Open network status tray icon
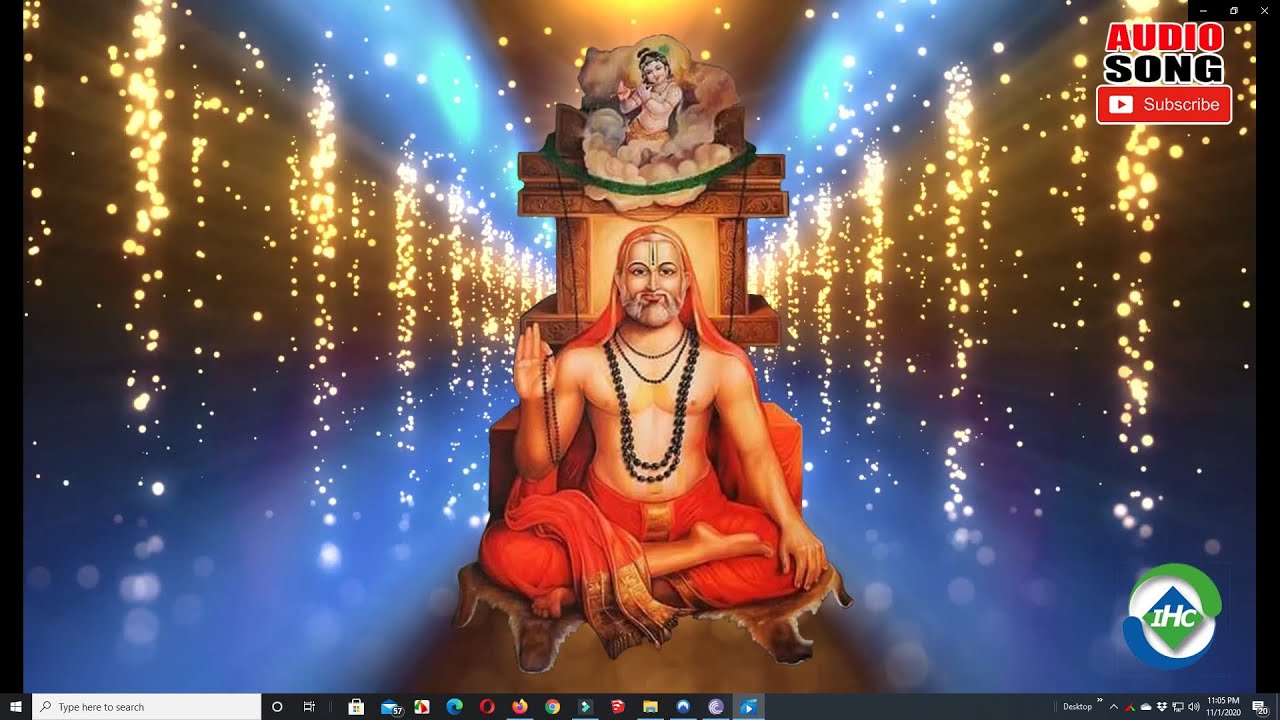 (1178, 707)
